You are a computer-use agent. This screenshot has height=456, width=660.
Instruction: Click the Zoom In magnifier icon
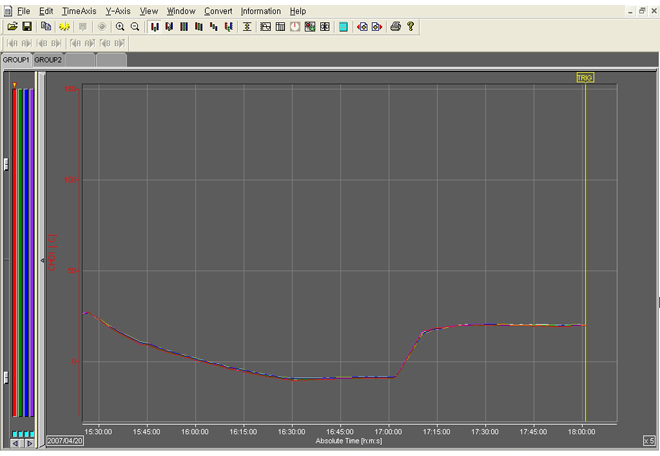(120, 27)
